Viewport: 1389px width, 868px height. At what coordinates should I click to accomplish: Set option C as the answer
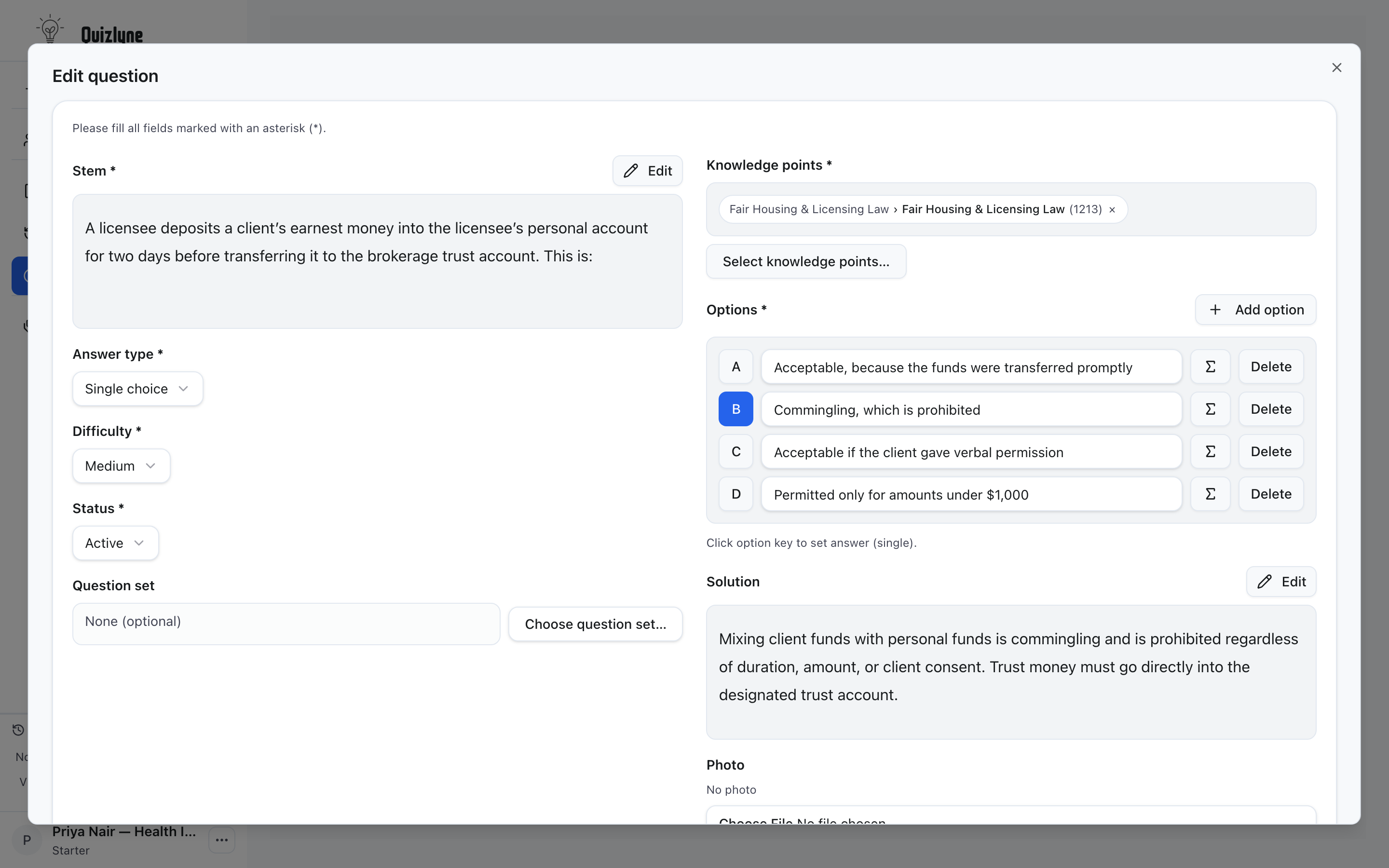pos(736,452)
